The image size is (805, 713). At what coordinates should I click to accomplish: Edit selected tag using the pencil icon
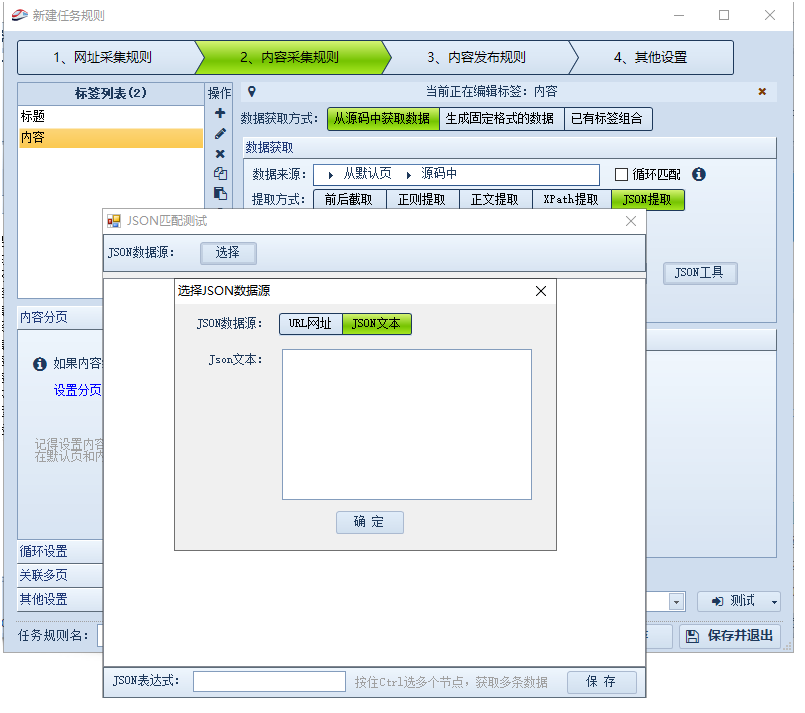pyautogui.click(x=219, y=133)
